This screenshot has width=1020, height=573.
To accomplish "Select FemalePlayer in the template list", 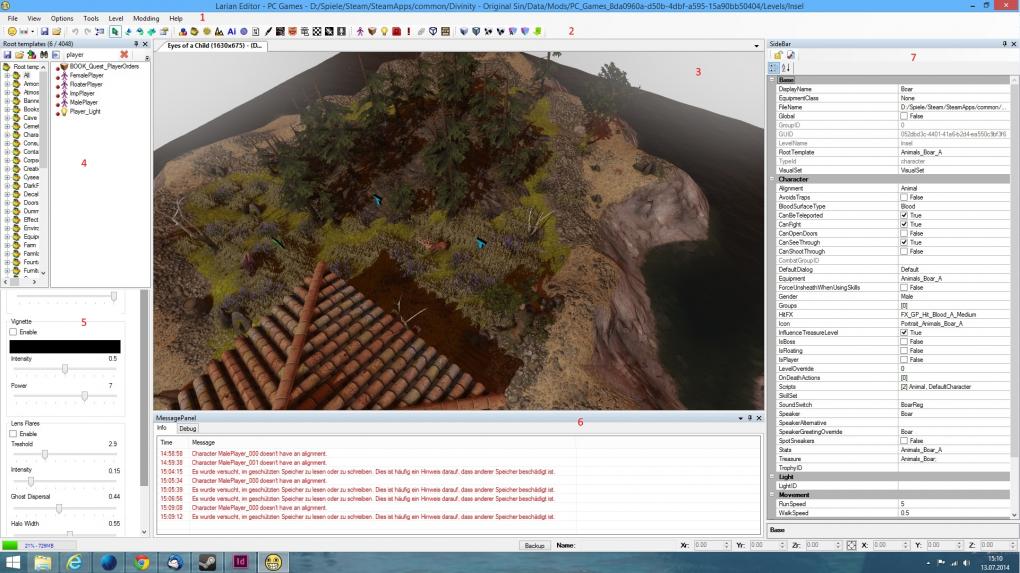I will tap(87, 75).
